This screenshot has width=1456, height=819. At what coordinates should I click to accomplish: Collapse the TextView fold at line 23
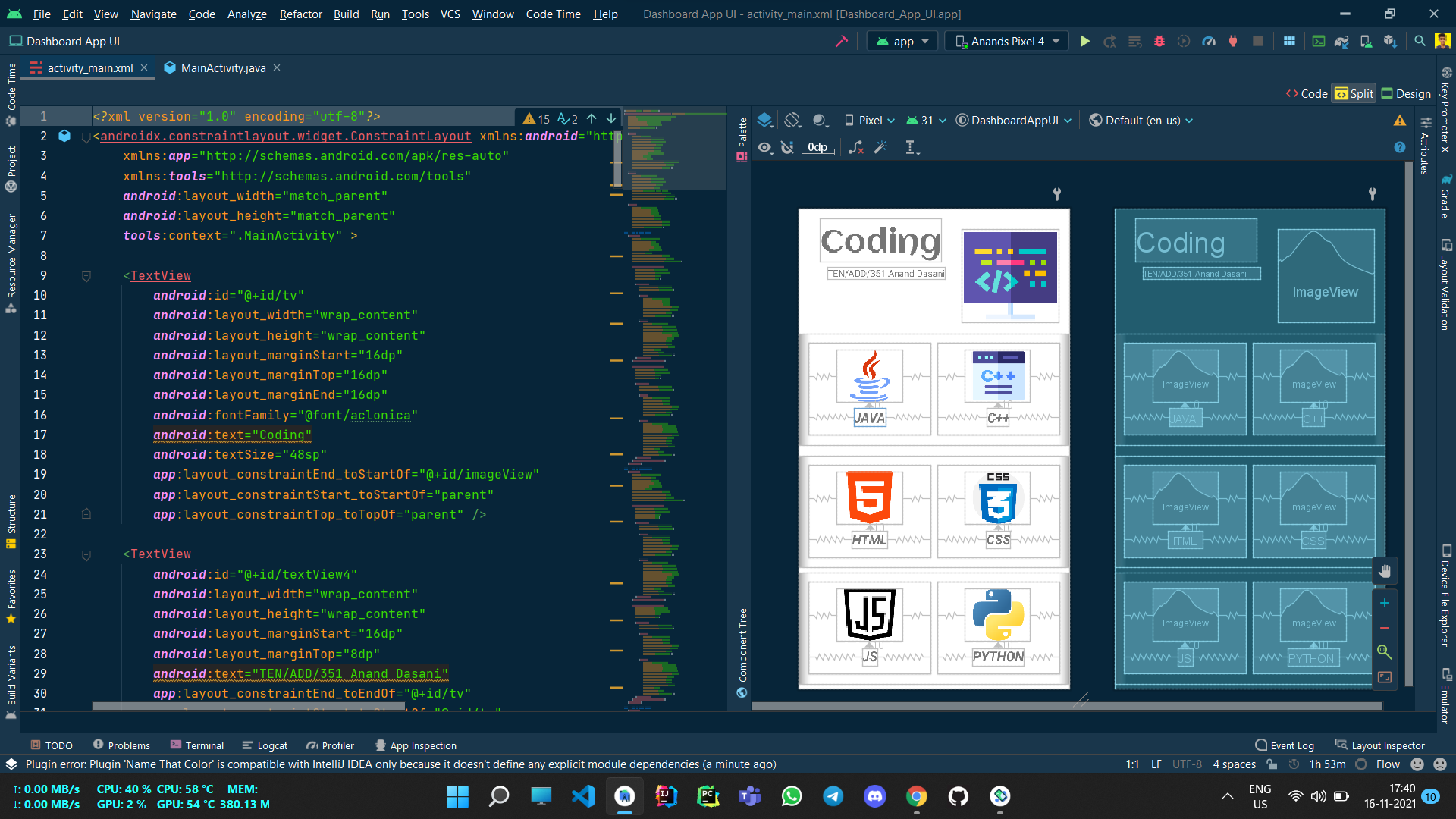coord(86,554)
